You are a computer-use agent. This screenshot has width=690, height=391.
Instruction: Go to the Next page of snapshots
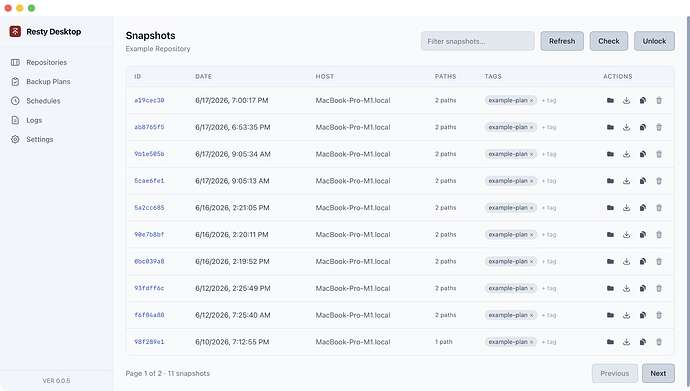(658, 373)
